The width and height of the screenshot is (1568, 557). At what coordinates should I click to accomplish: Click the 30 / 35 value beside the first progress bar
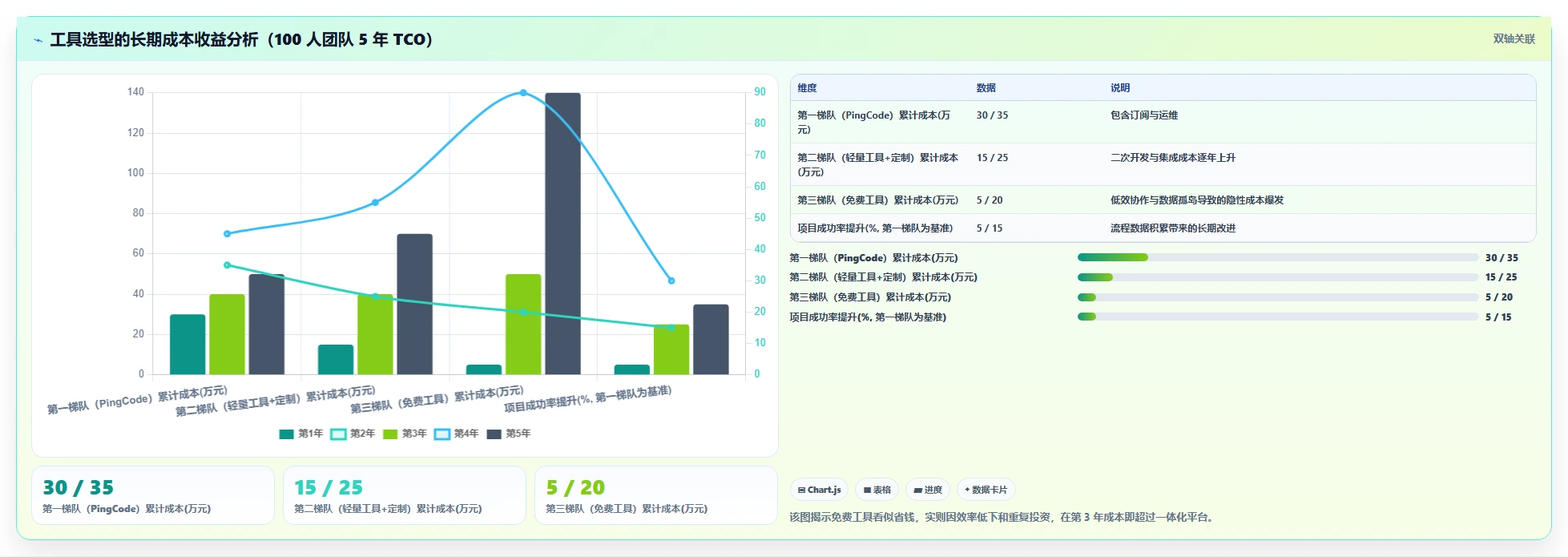tap(1501, 258)
